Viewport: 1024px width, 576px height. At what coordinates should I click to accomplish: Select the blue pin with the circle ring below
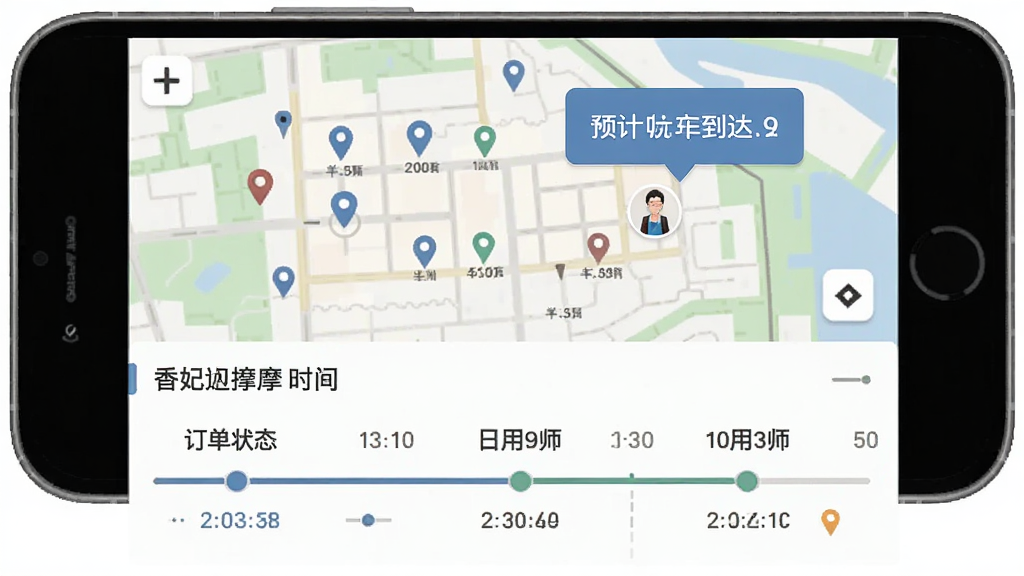(344, 209)
